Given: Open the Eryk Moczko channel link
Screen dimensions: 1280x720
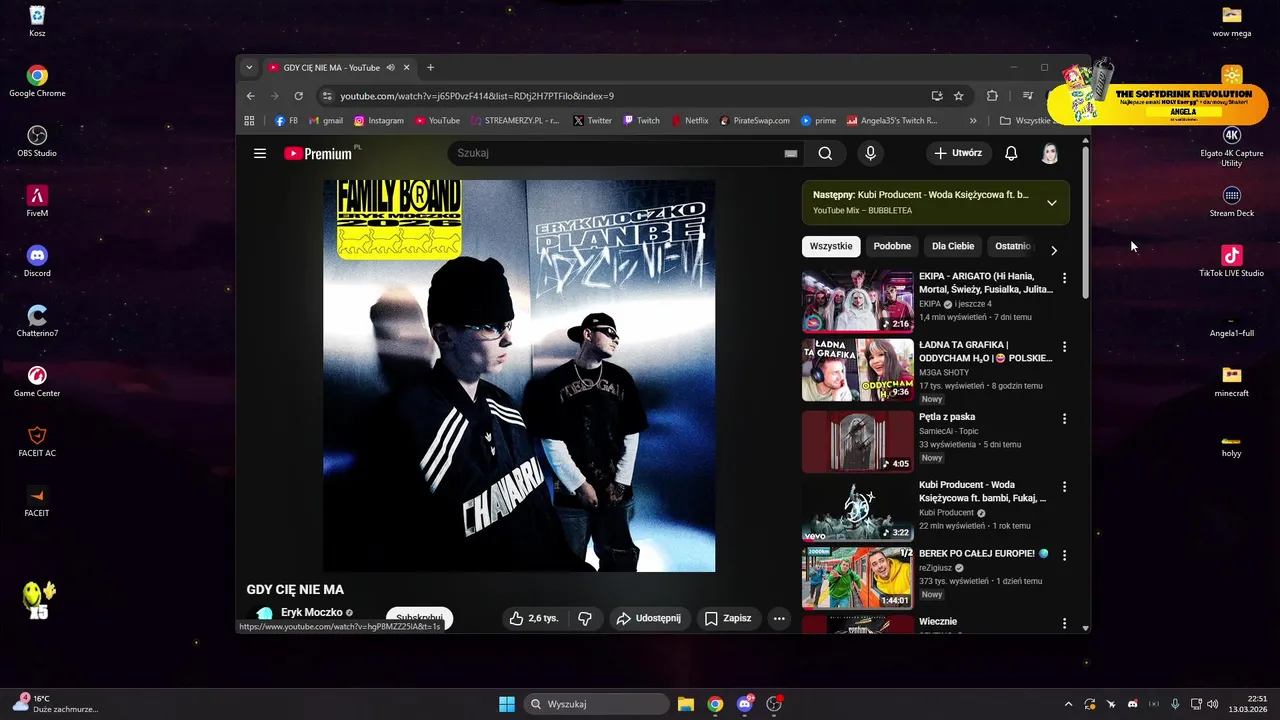Looking at the screenshot, I should tap(311, 612).
